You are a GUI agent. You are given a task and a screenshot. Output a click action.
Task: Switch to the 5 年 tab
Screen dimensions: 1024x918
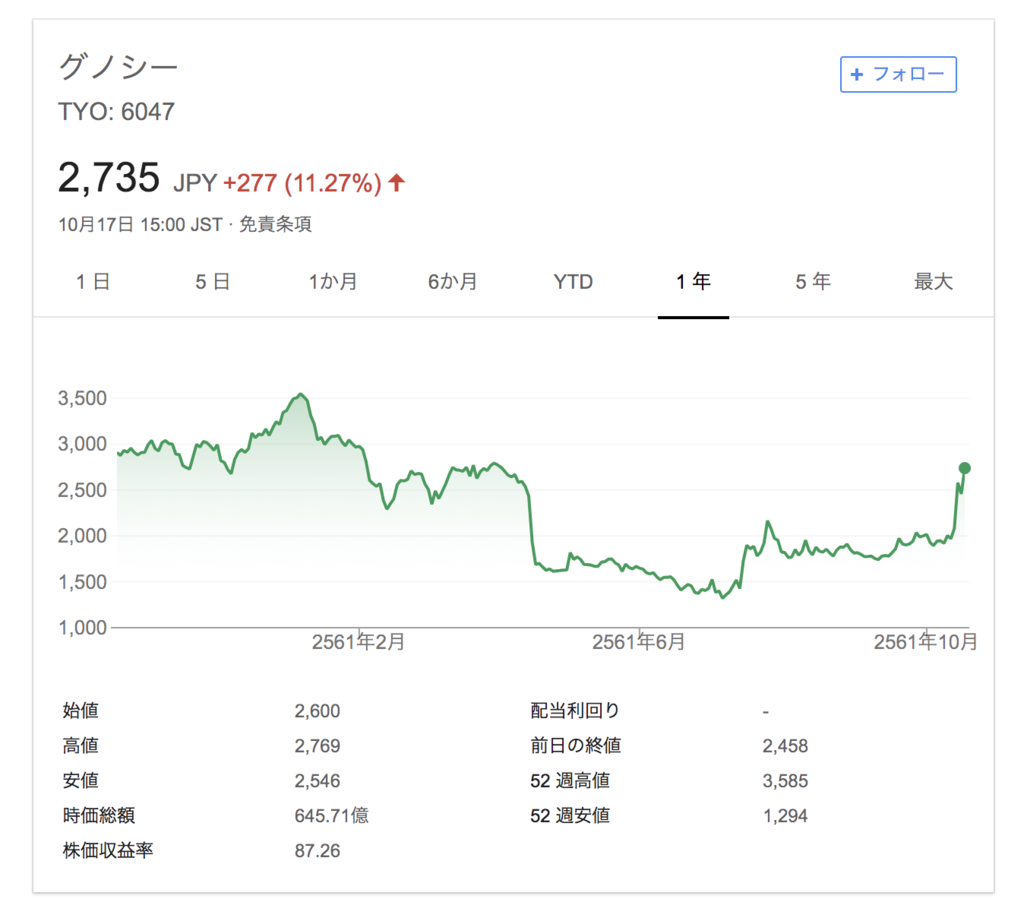click(813, 281)
